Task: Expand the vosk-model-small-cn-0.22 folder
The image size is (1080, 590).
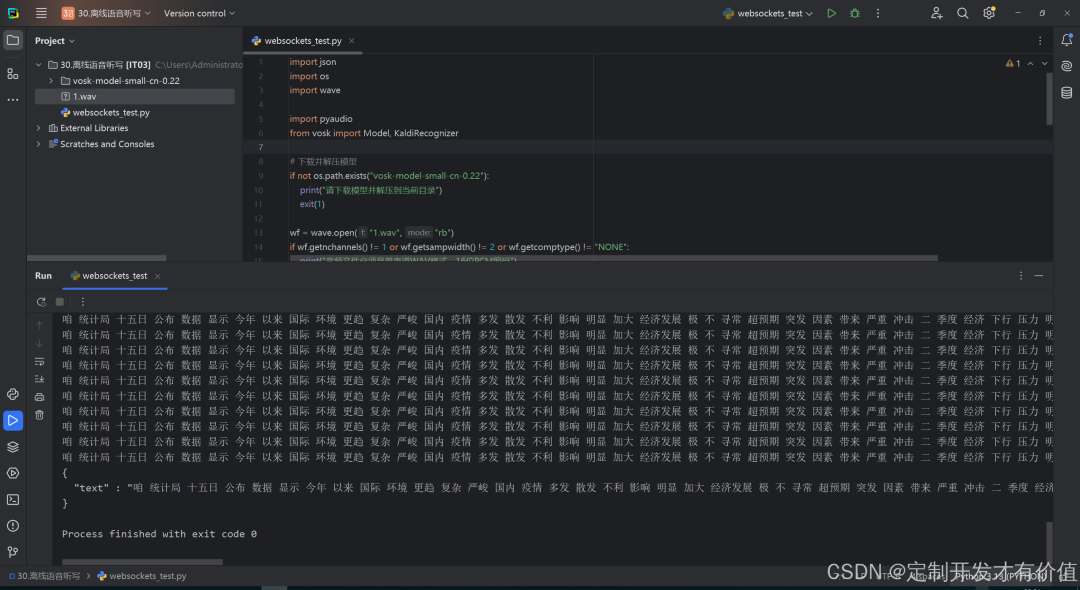Action: tap(51, 81)
